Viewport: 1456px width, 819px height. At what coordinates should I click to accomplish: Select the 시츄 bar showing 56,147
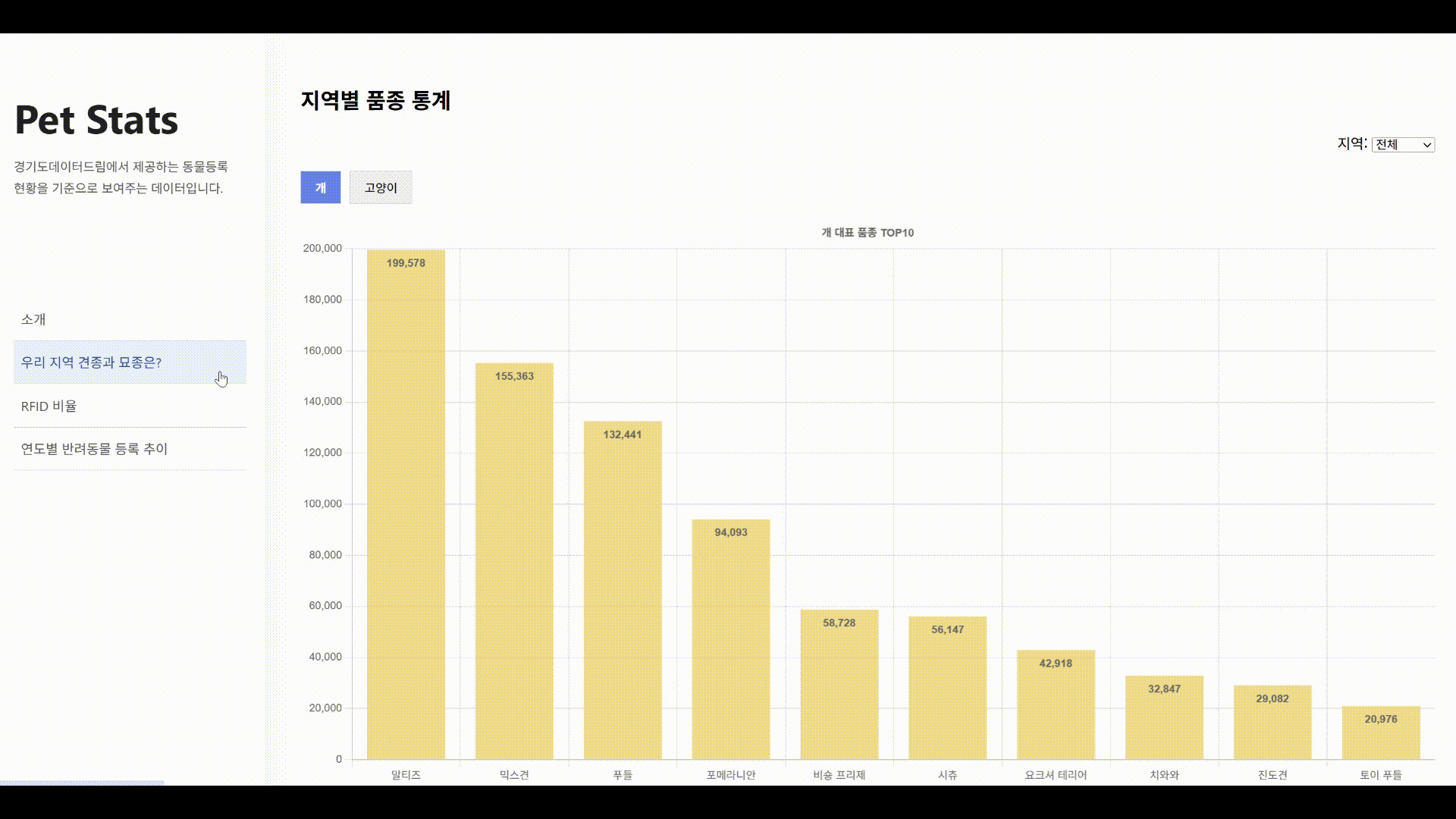[947, 688]
